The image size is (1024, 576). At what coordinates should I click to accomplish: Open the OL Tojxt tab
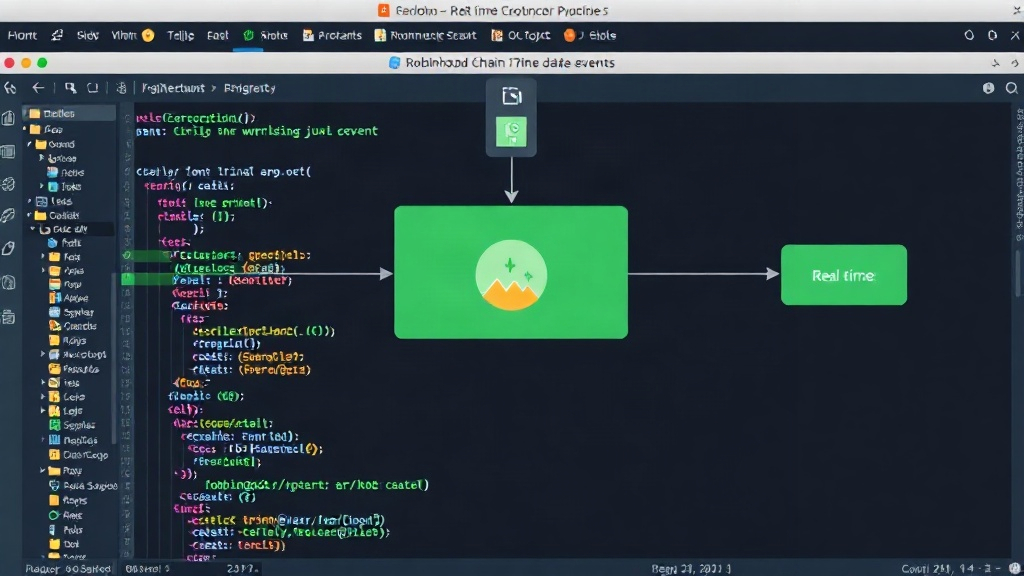(x=520, y=35)
